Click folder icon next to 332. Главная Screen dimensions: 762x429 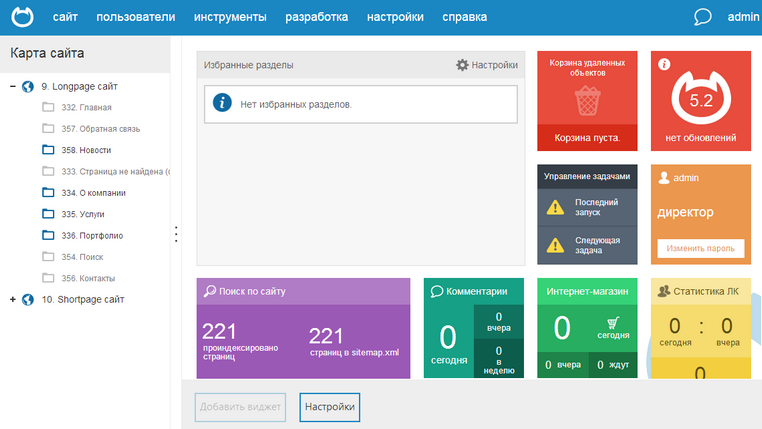pyautogui.click(x=48, y=107)
